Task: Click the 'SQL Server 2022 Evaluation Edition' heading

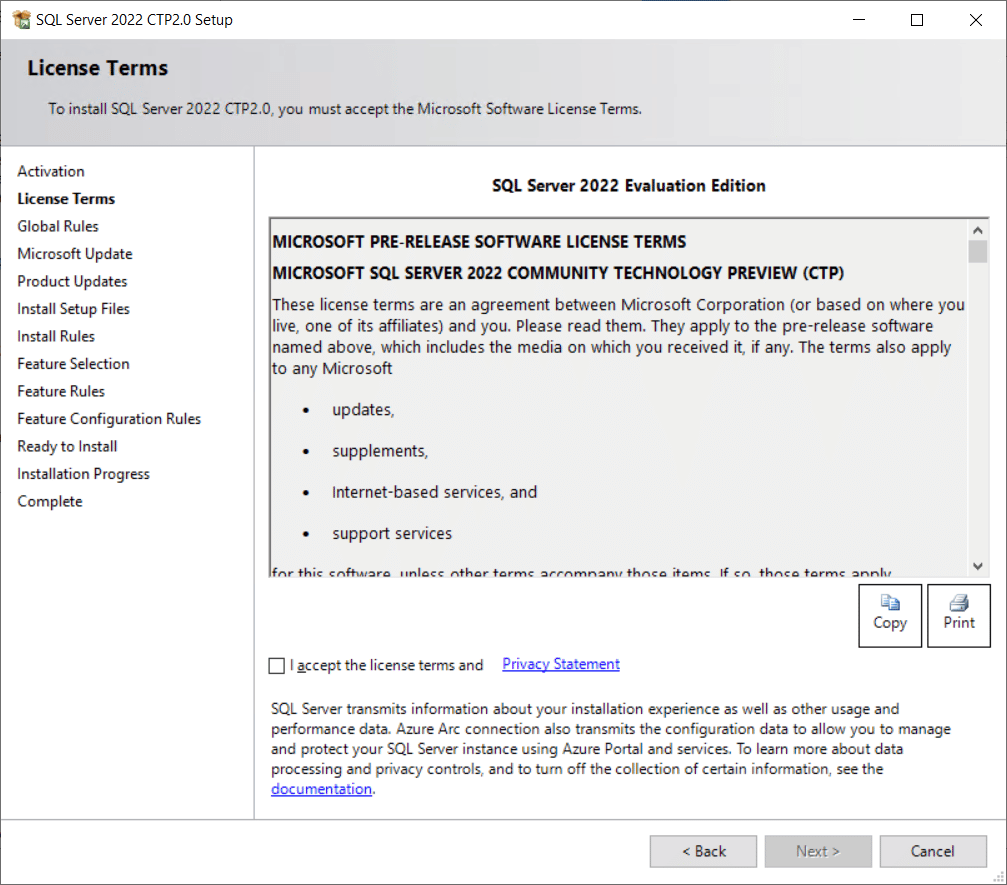Action: (x=629, y=186)
